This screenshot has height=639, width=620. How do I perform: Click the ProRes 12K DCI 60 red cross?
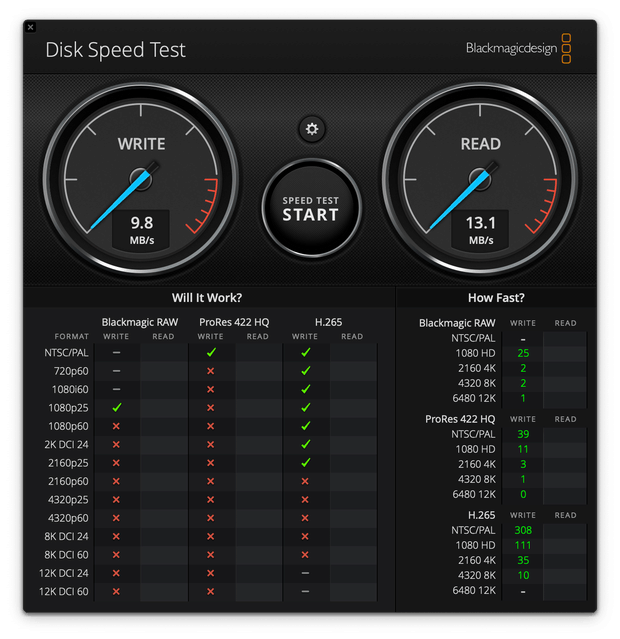pyautogui.click(x=210, y=591)
